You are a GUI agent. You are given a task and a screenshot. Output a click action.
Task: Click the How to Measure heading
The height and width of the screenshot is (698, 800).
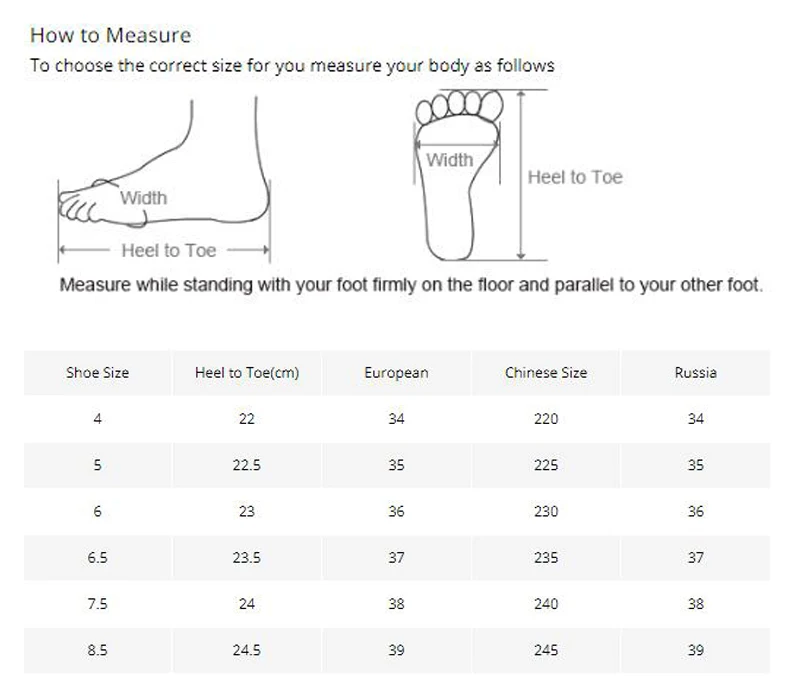click(110, 35)
